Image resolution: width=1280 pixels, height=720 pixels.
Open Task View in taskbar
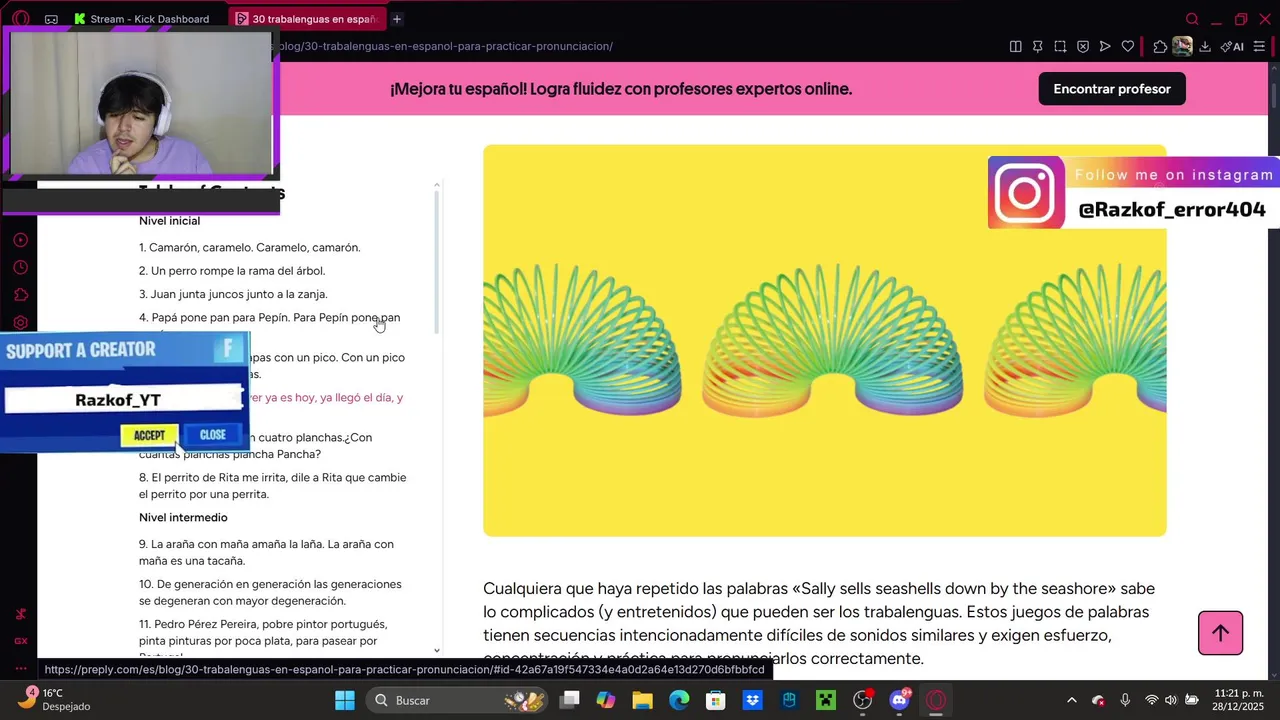click(570, 700)
